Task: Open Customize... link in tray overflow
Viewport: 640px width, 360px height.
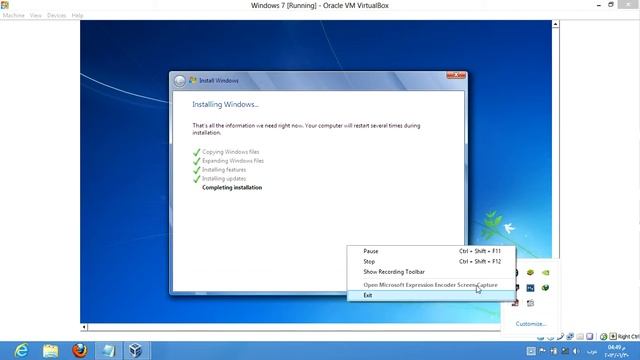Action: pos(531,324)
